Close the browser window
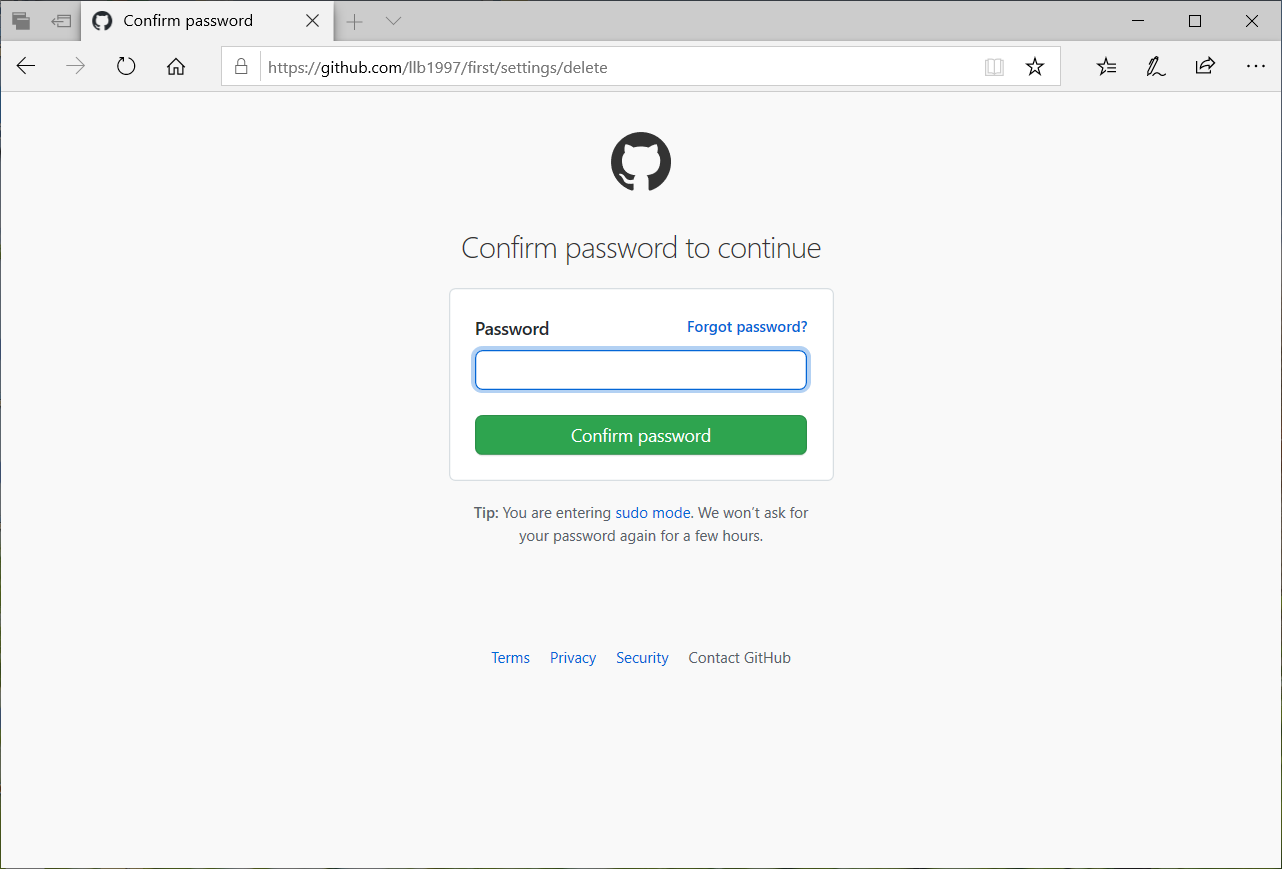Screen dimensions: 1282x869 click(1252, 20)
